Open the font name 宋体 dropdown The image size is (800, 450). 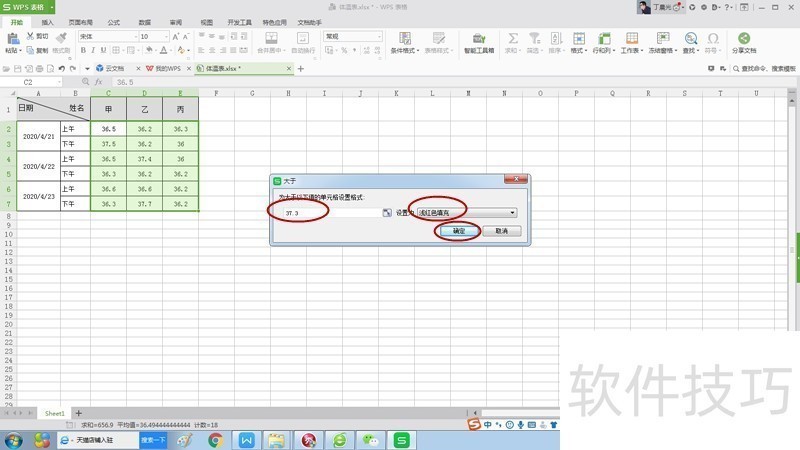click(x=136, y=37)
